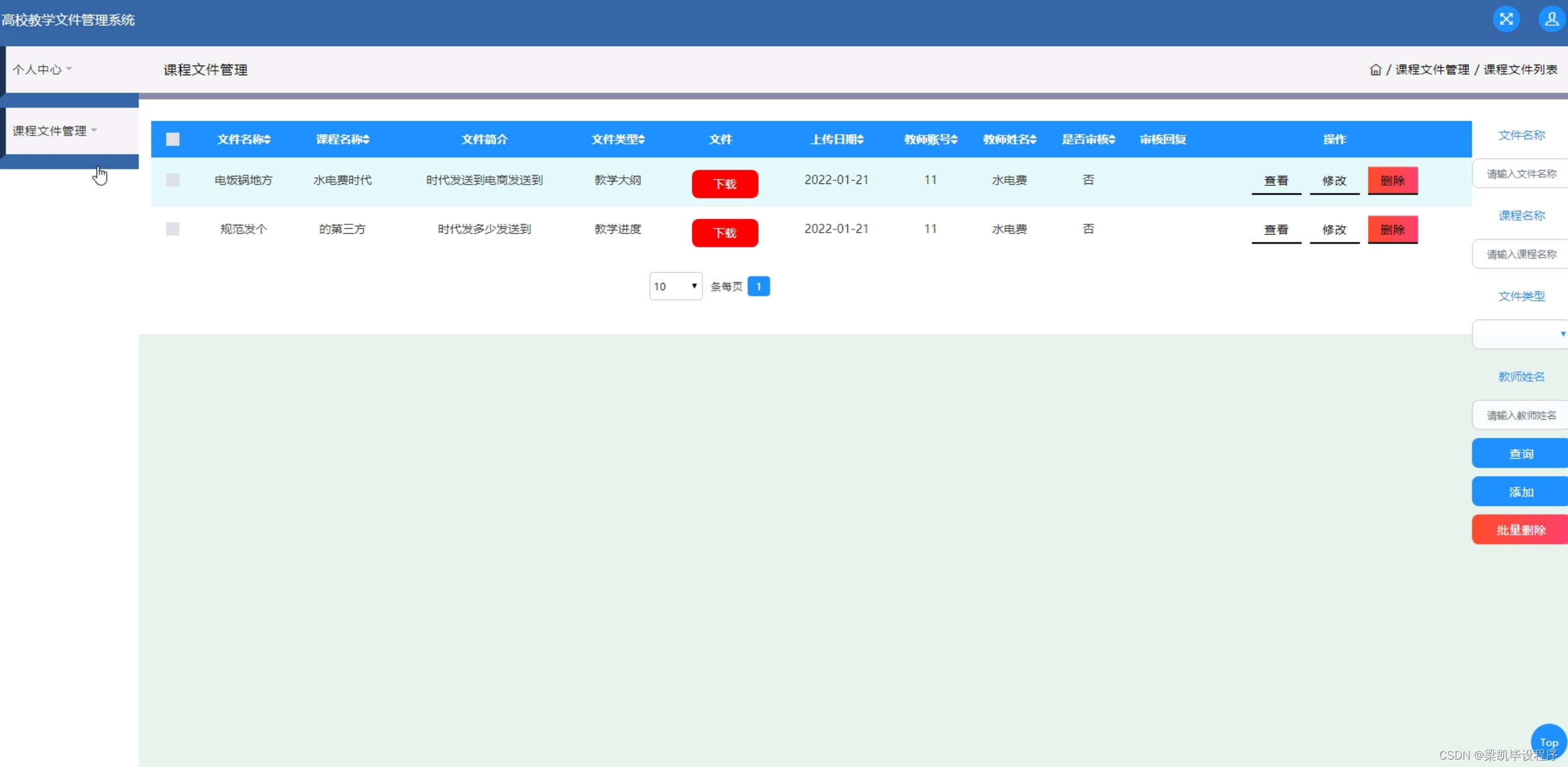Click the home icon in breadcrumb
This screenshot has width=1568, height=767.
pos(1375,70)
